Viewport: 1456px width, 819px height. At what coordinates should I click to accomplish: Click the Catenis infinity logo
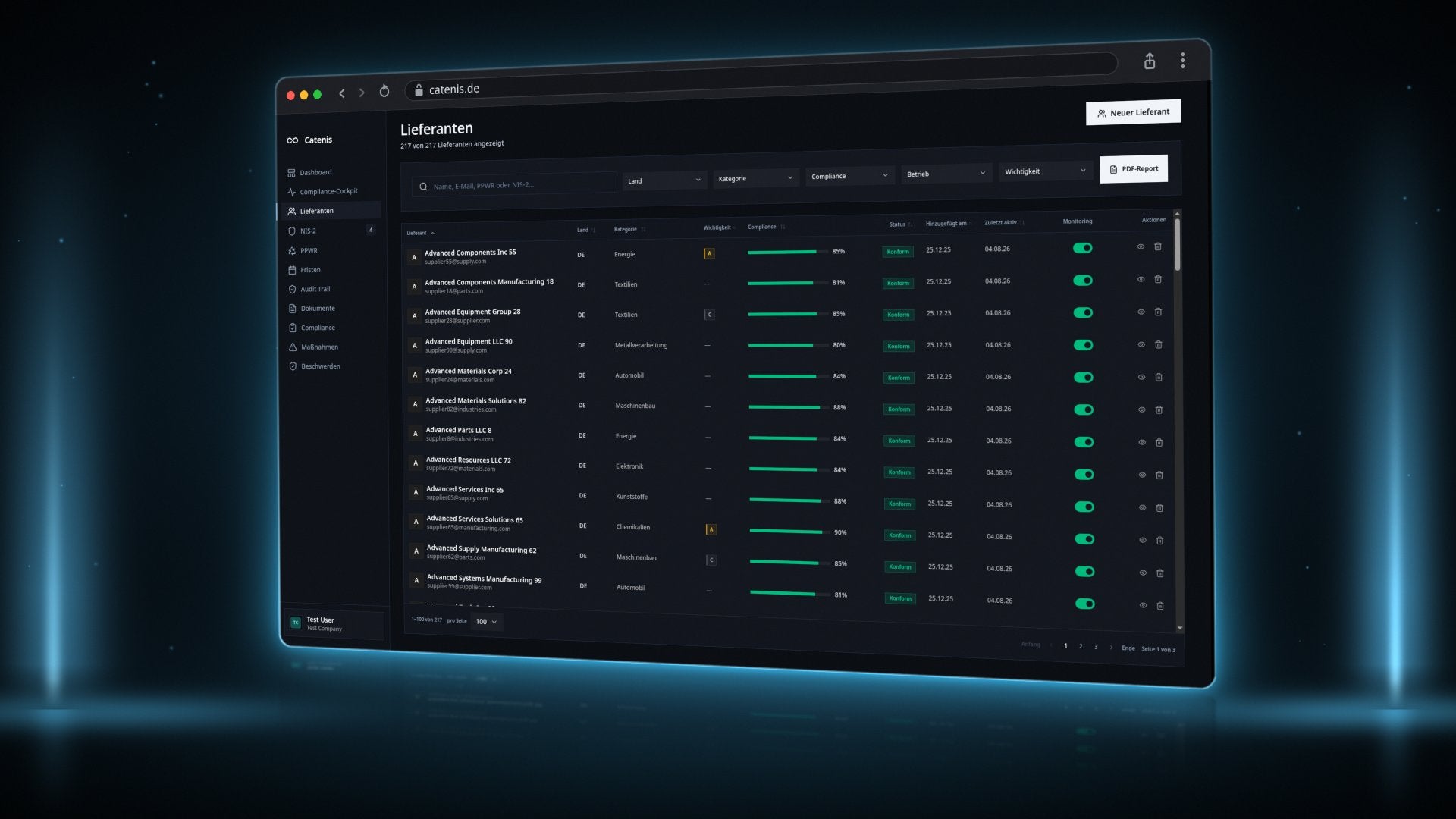coord(293,140)
